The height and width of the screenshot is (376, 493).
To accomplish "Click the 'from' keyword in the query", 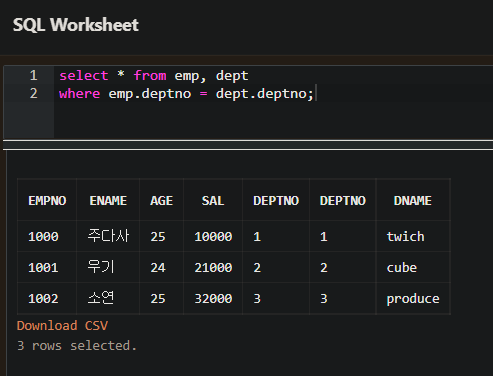I will pos(150,76).
